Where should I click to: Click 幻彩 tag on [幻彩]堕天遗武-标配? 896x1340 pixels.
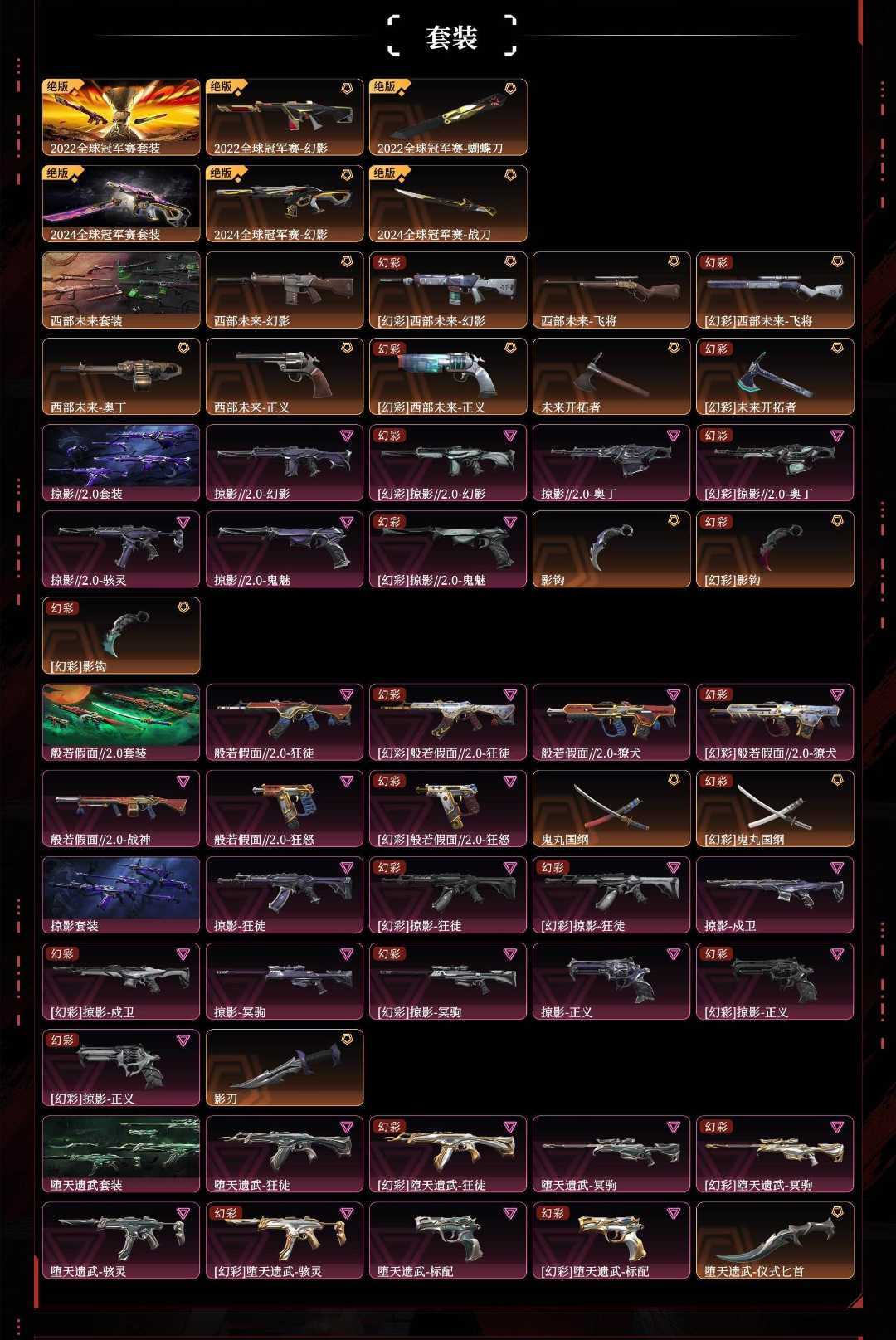point(552,1212)
